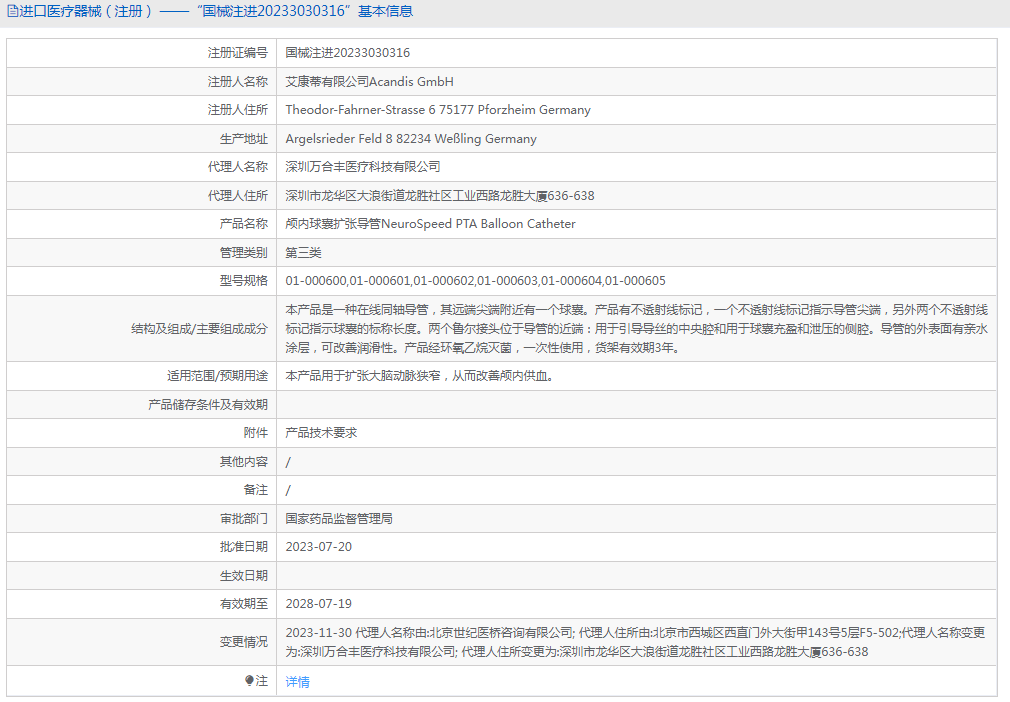Image resolution: width=1010 pixels, height=702 pixels.
Task: Click the 型号规格 label
Action: (243, 281)
